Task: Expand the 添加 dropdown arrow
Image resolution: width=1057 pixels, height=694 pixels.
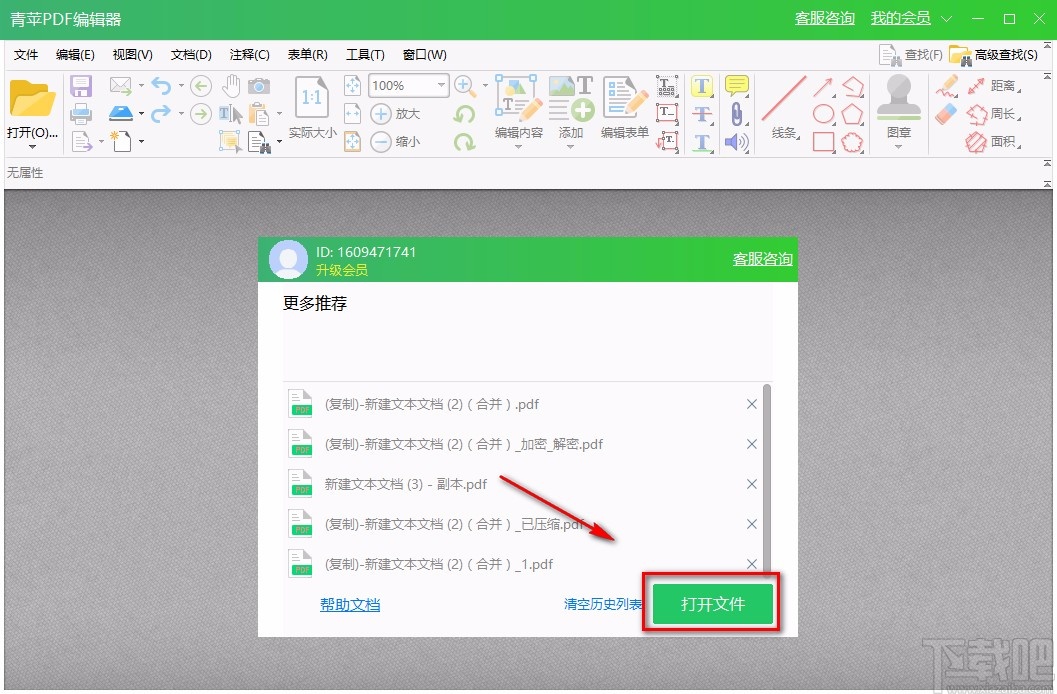Action: (x=570, y=146)
